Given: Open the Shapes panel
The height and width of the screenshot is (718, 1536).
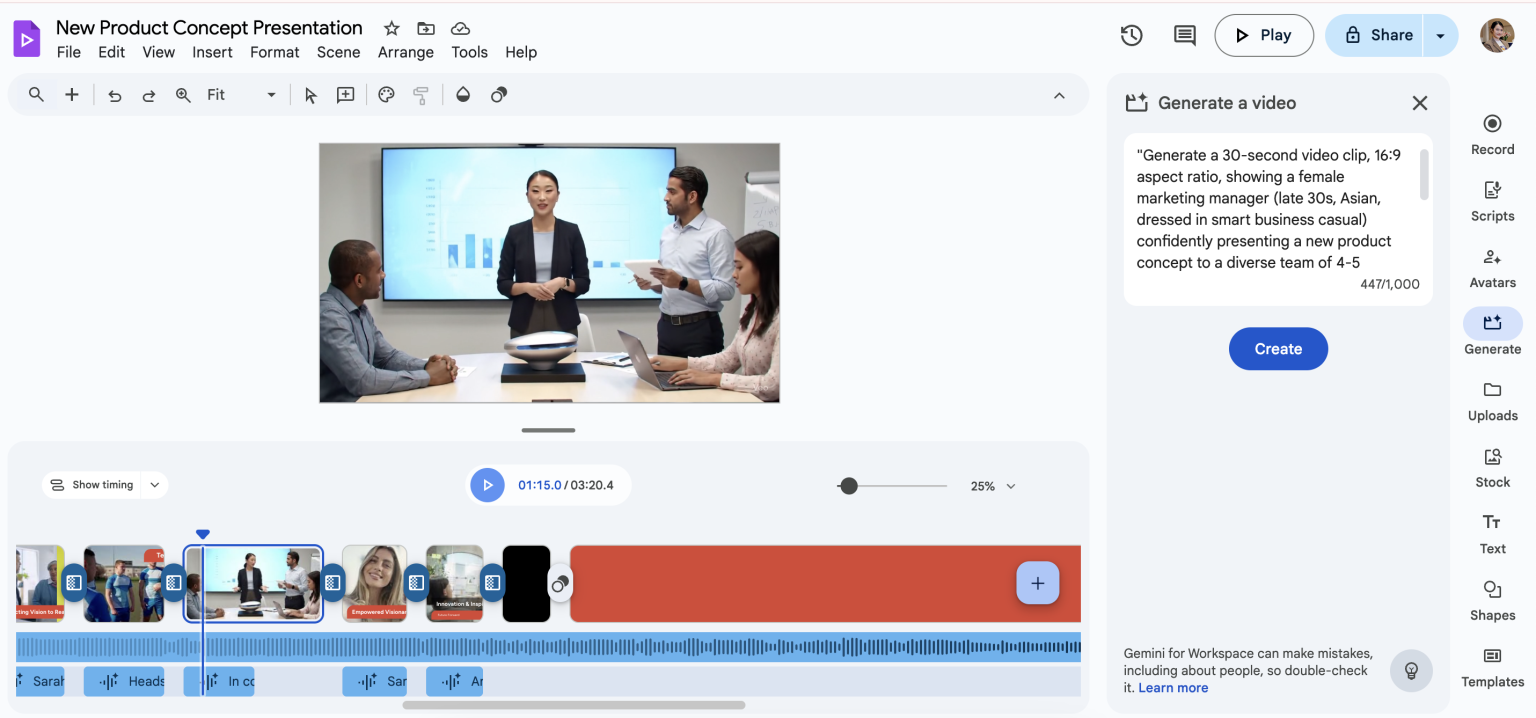Looking at the screenshot, I should coord(1492,600).
